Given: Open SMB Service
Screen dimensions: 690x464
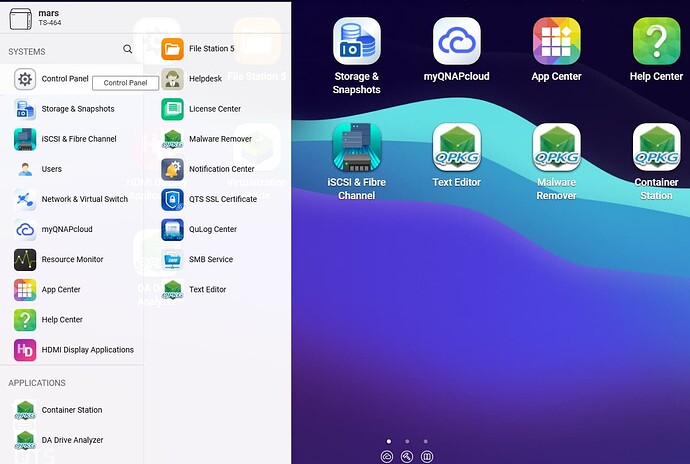Looking at the screenshot, I should point(197,260).
